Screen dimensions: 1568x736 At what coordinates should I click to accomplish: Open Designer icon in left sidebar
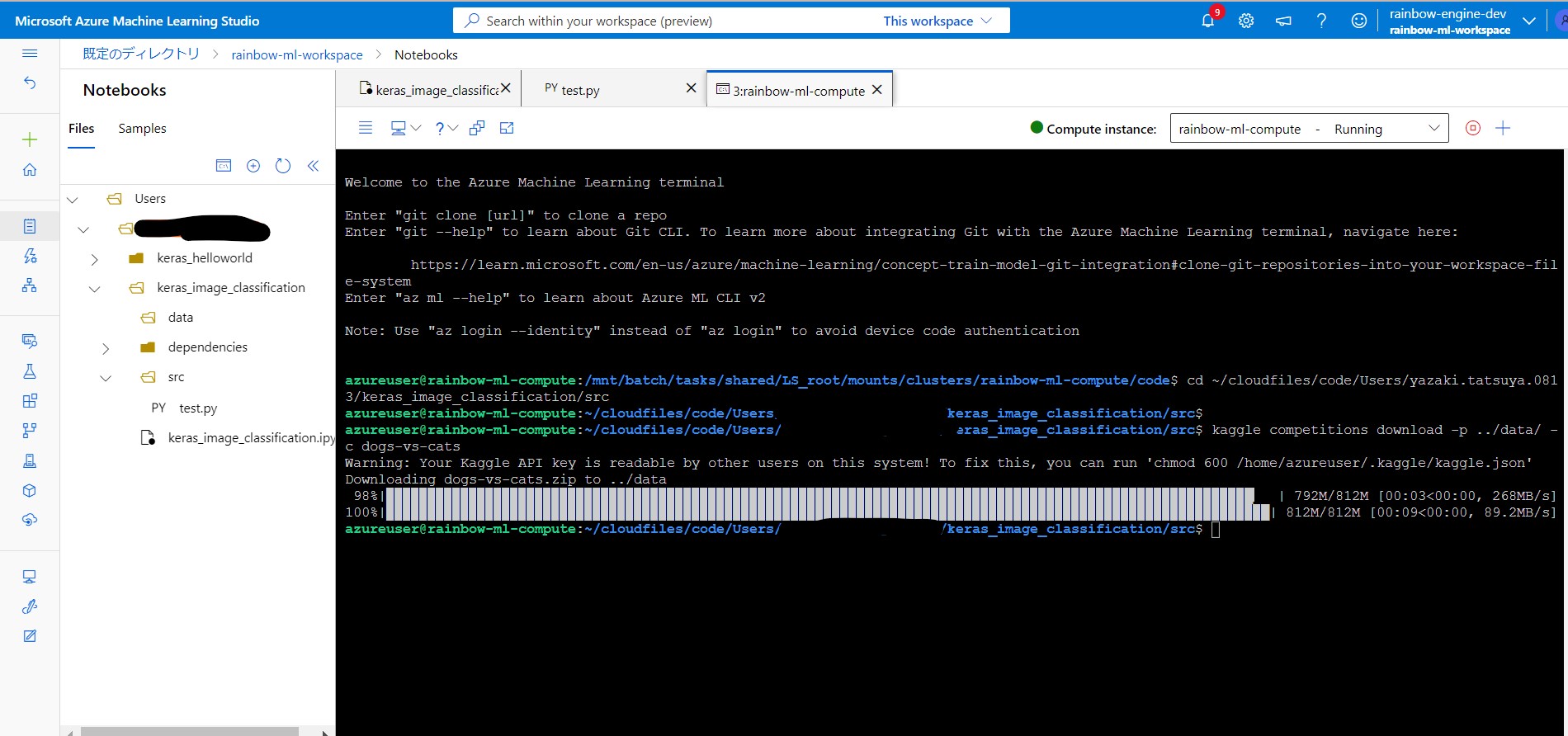click(x=30, y=285)
